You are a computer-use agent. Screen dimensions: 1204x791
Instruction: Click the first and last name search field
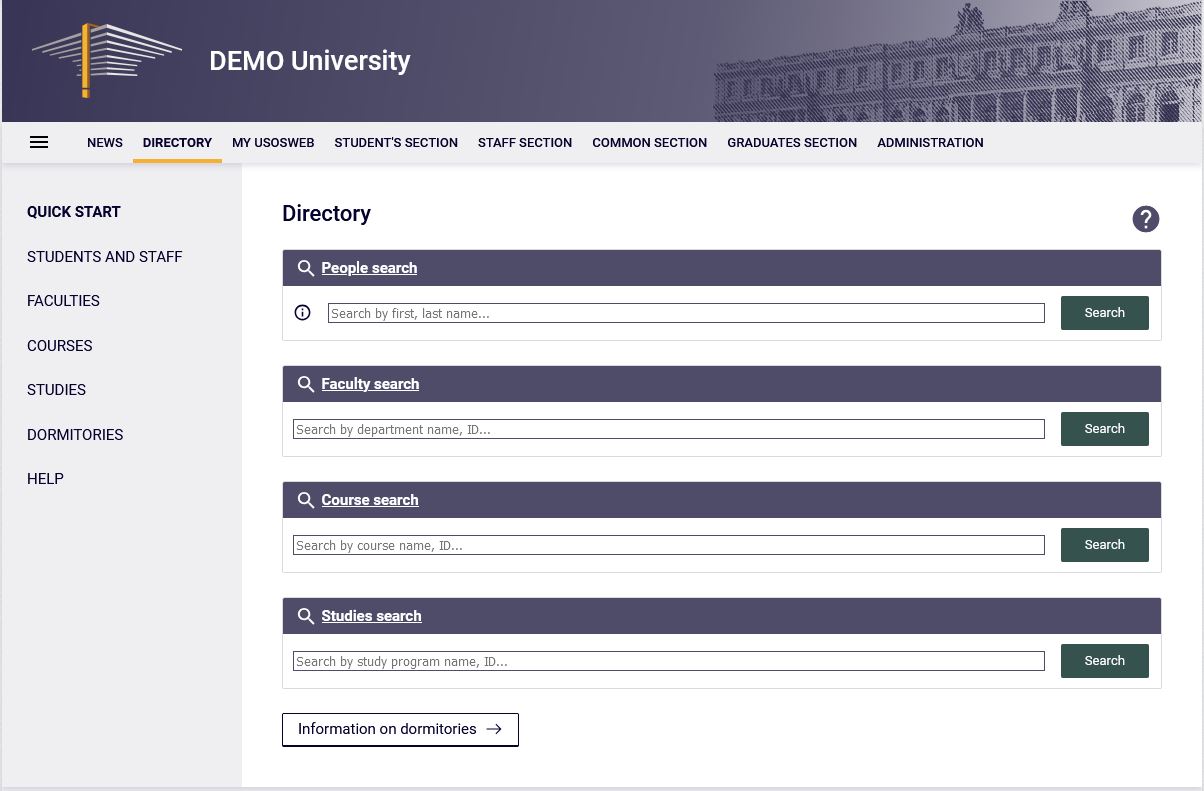point(686,312)
